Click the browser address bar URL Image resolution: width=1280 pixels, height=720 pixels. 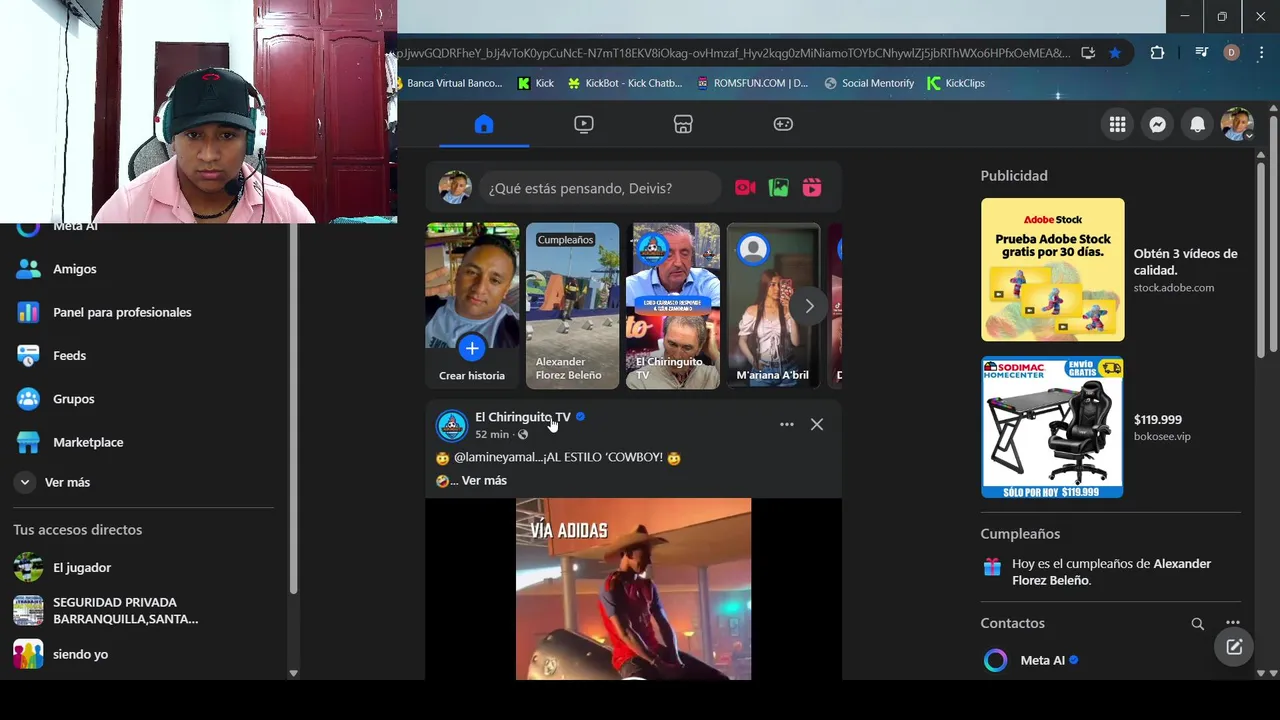(x=732, y=53)
